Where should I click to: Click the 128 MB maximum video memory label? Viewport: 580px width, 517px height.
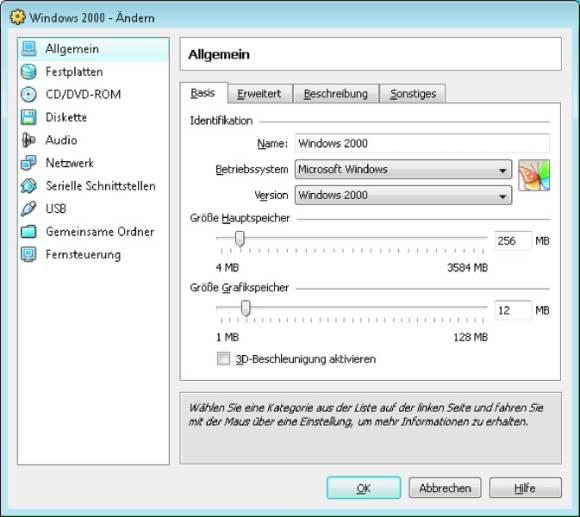[x=470, y=337]
